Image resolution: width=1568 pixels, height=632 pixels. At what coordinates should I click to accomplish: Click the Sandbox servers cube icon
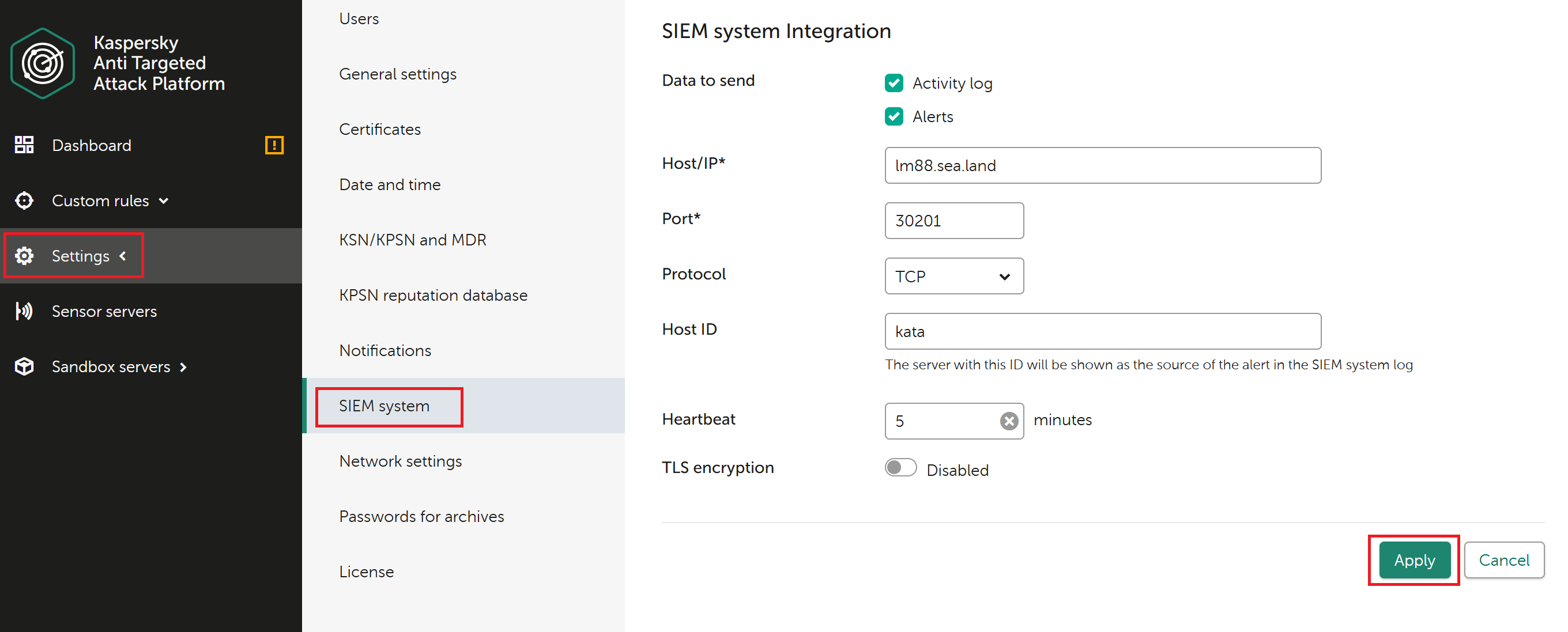[24, 366]
